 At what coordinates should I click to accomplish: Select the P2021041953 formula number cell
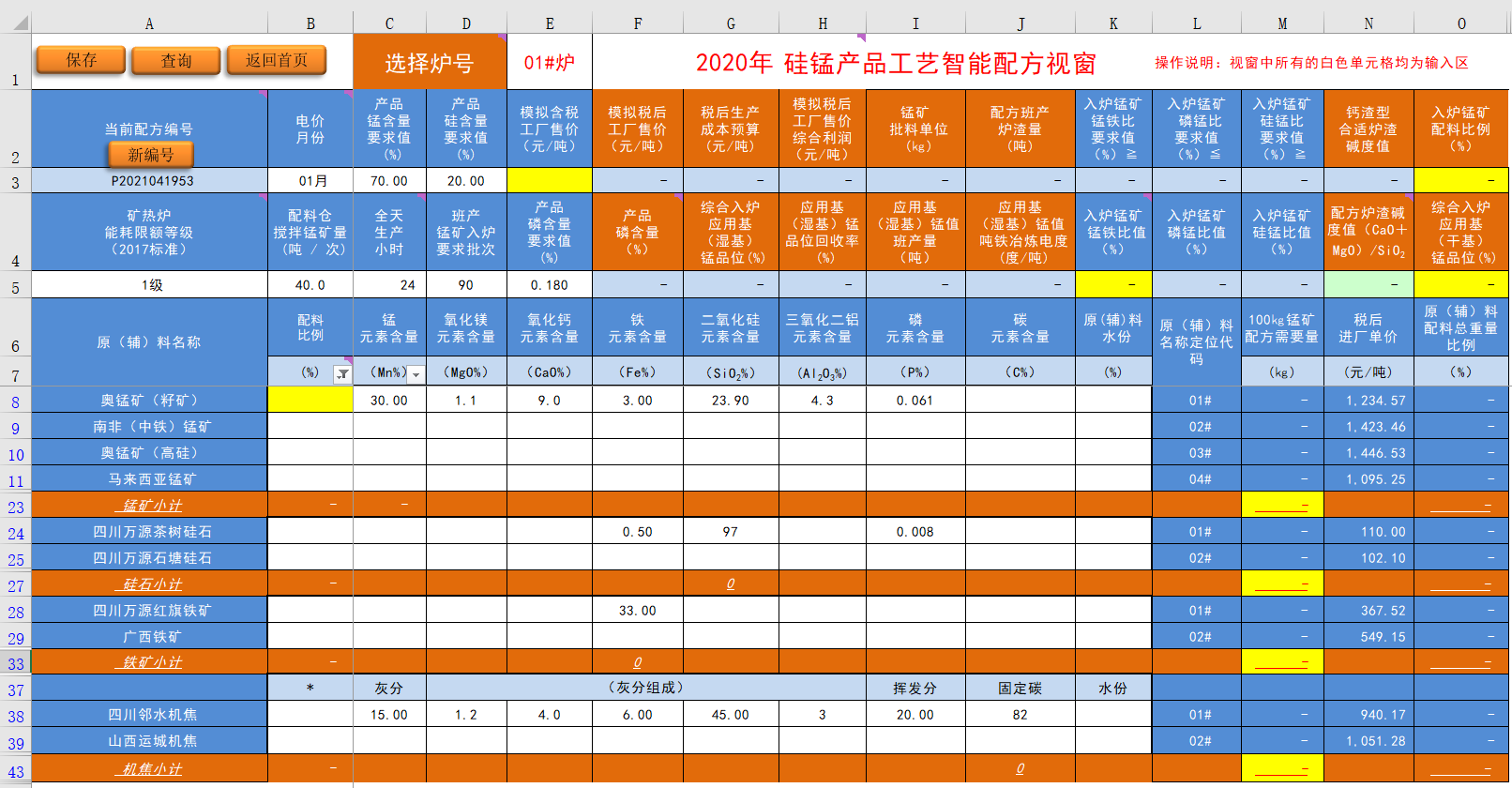click(x=150, y=181)
